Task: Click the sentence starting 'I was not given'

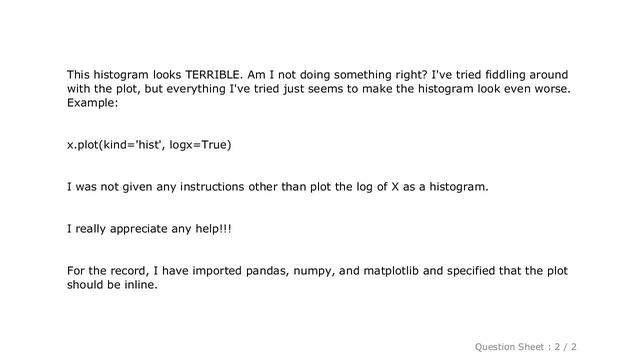Action: point(278,187)
